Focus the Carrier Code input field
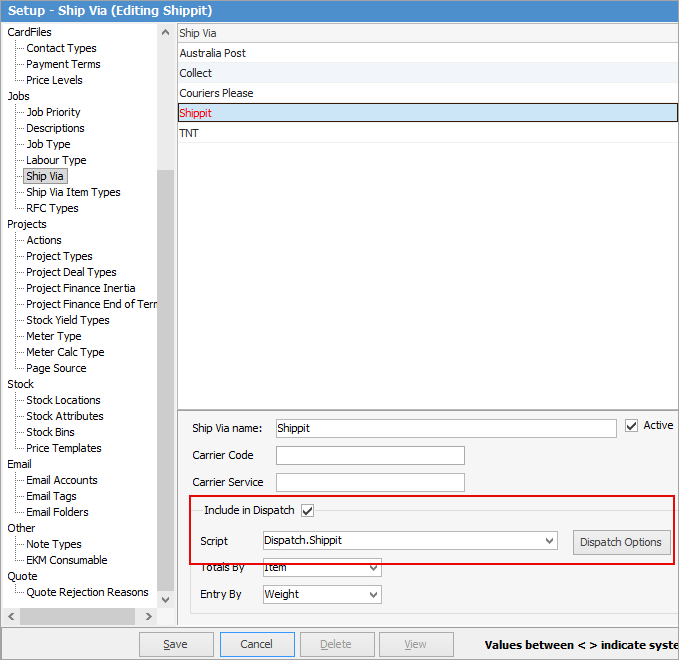679x660 pixels. [x=370, y=456]
